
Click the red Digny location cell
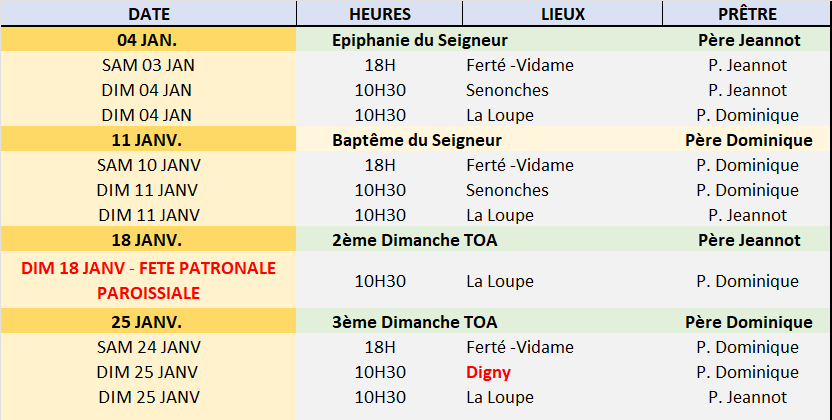coord(488,372)
